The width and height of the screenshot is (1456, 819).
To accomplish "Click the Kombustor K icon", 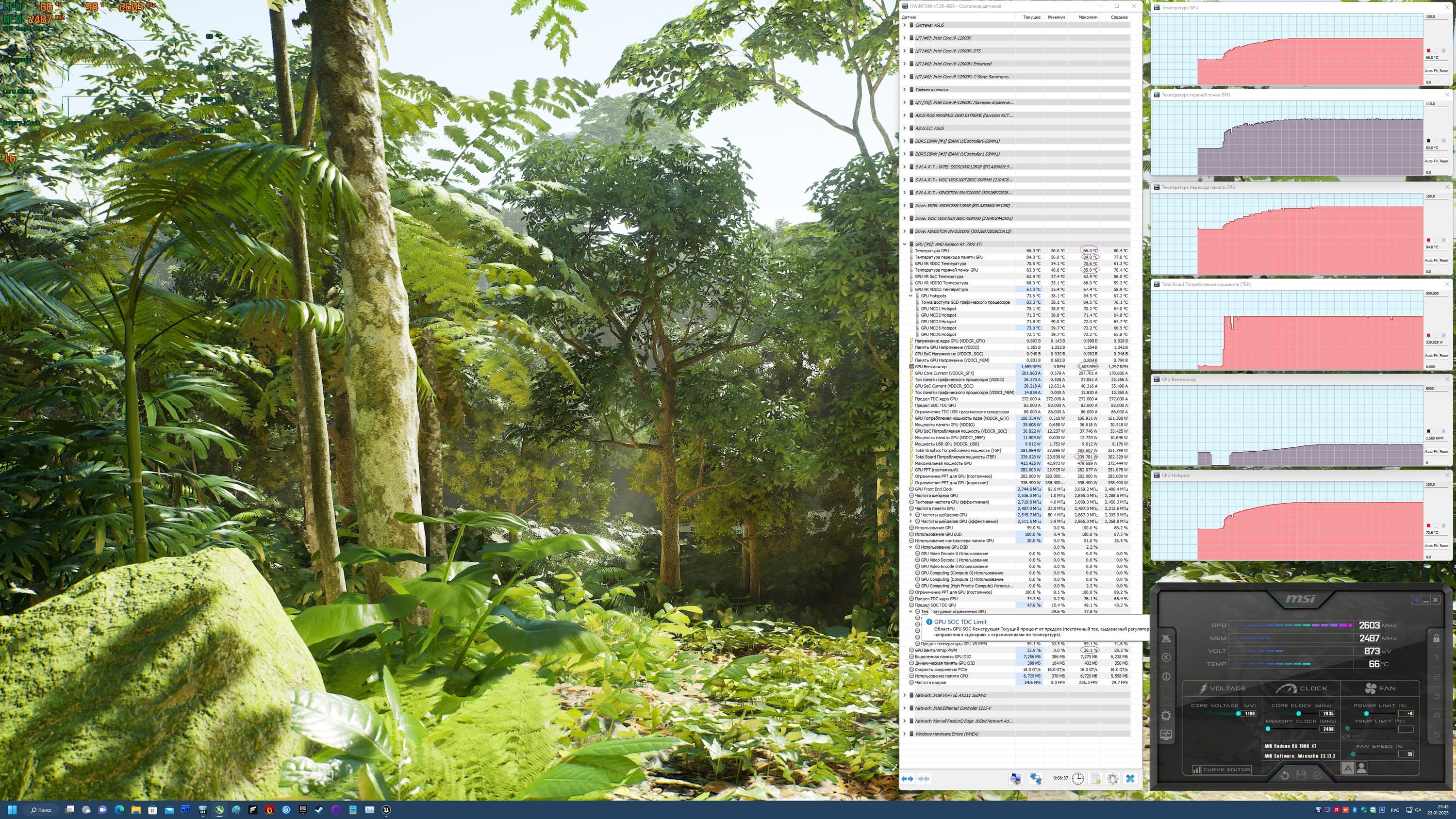I will point(1166,657).
